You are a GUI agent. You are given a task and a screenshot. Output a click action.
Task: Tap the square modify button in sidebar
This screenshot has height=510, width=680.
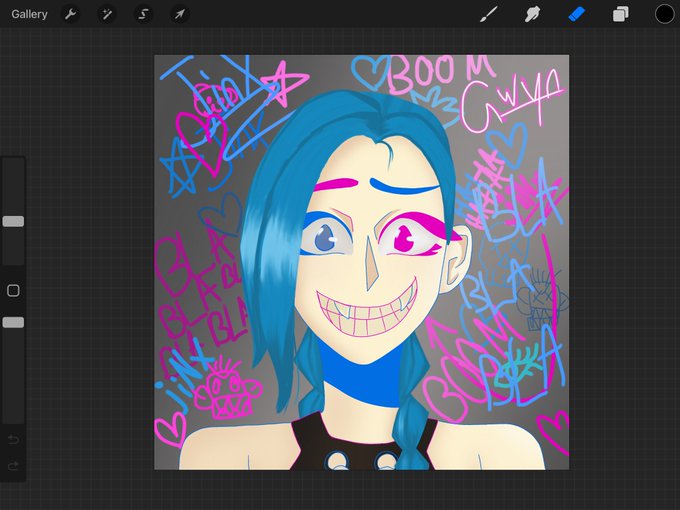coord(13,291)
